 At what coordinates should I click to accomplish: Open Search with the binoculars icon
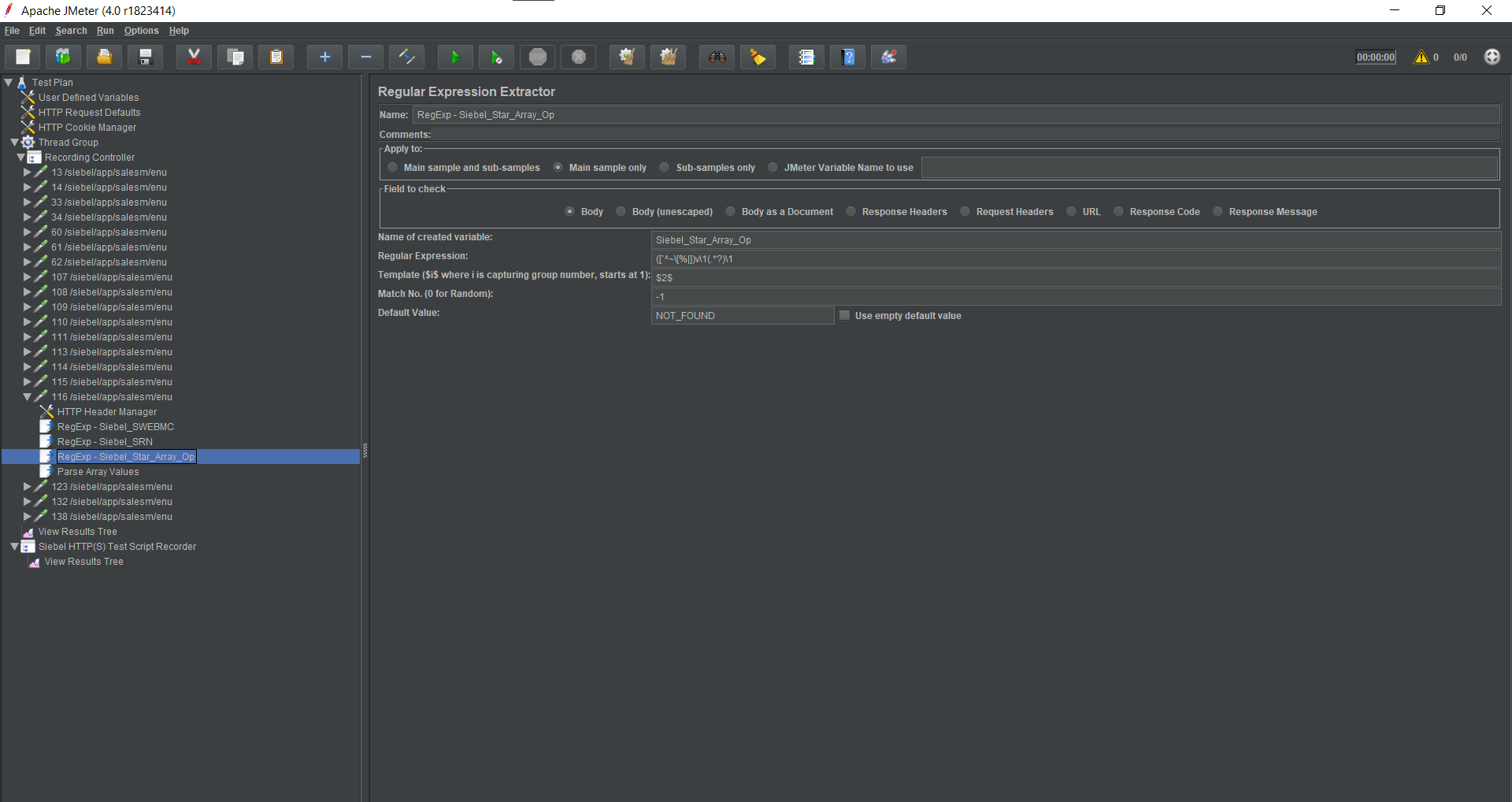pyautogui.click(x=717, y=57)
